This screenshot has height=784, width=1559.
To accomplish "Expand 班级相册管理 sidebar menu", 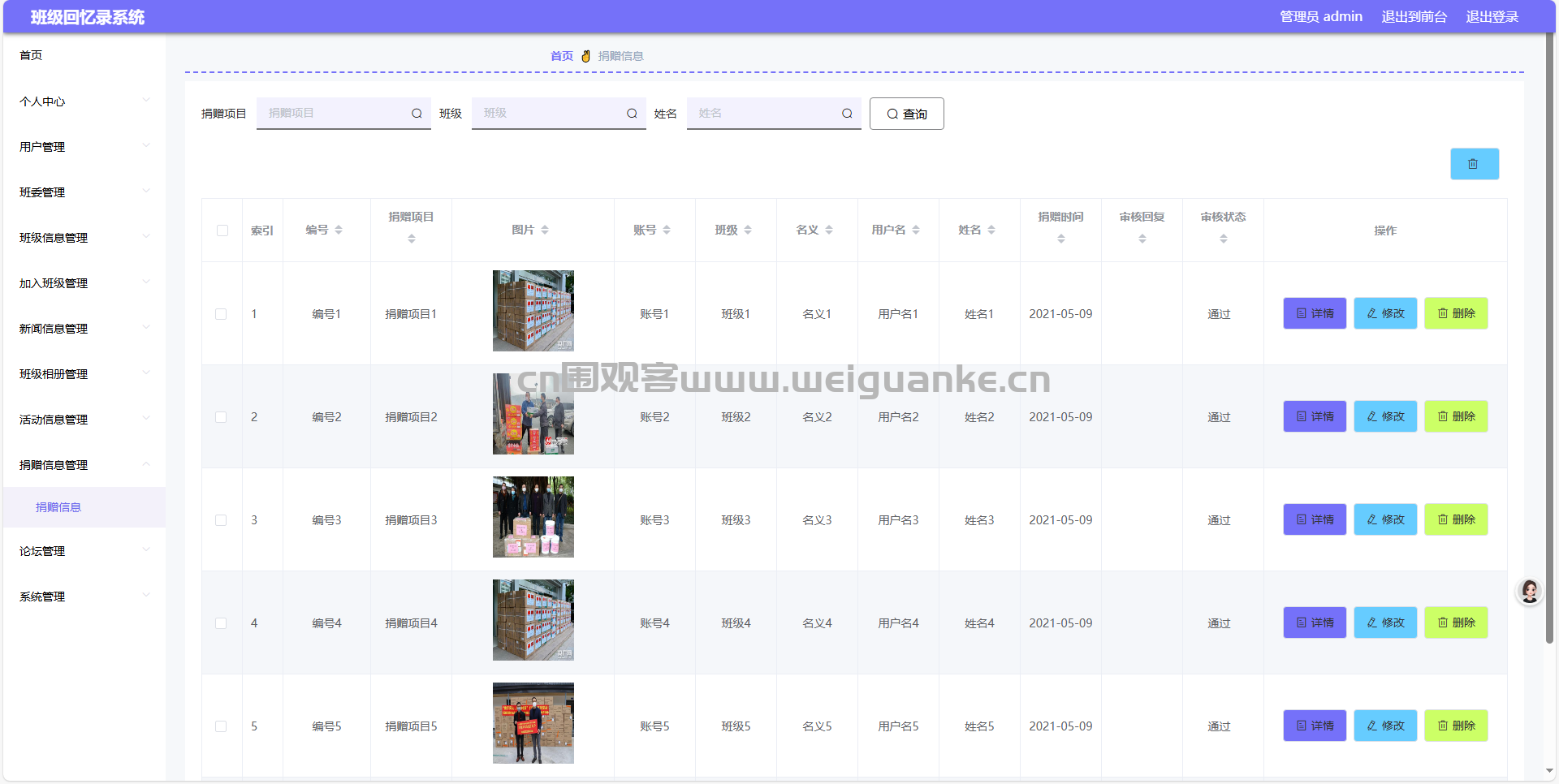I will coord(84,374).
